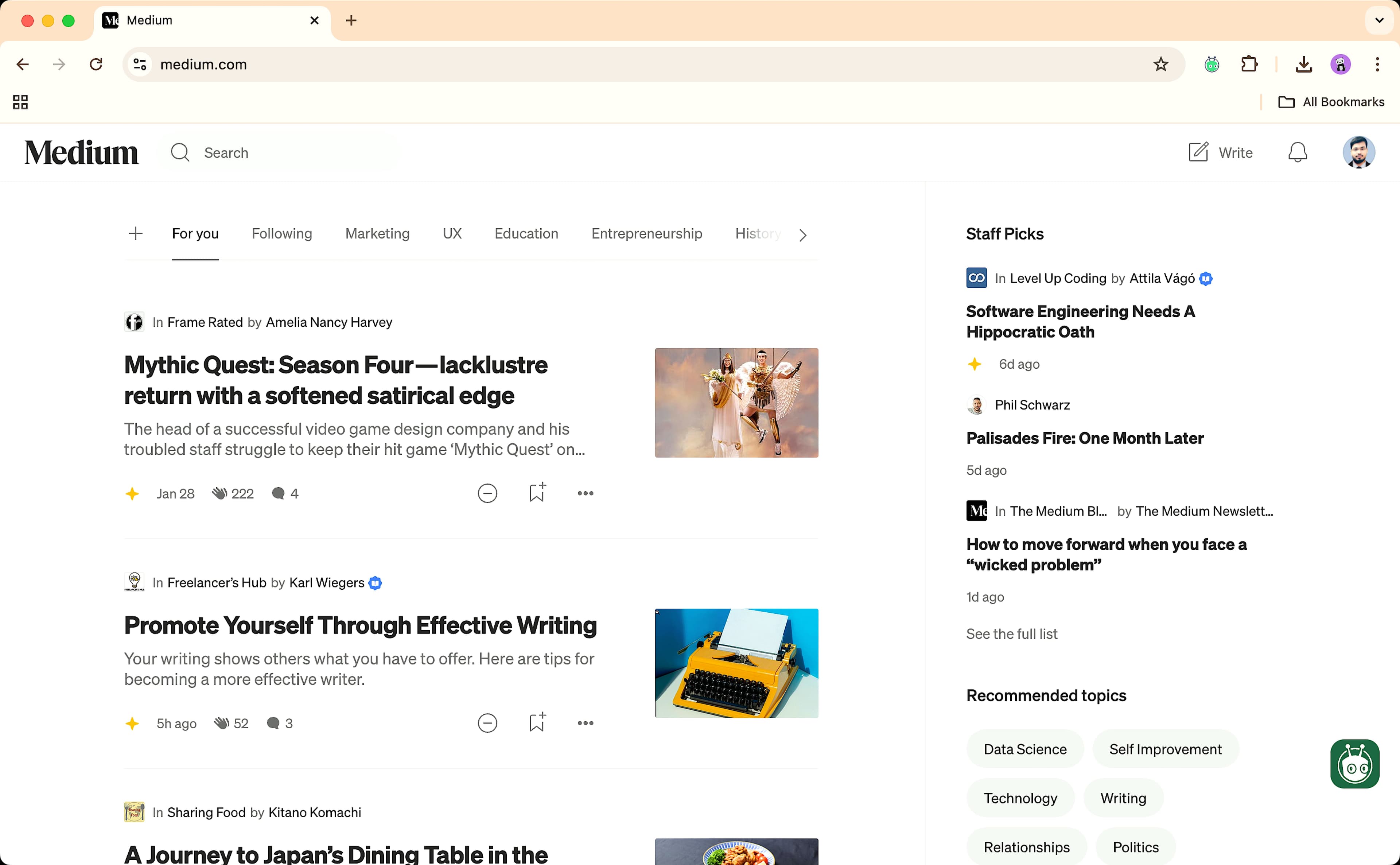Click the comments icon showing 4
The height and width of the screenshot is (865, 1400).
point(278,493)
